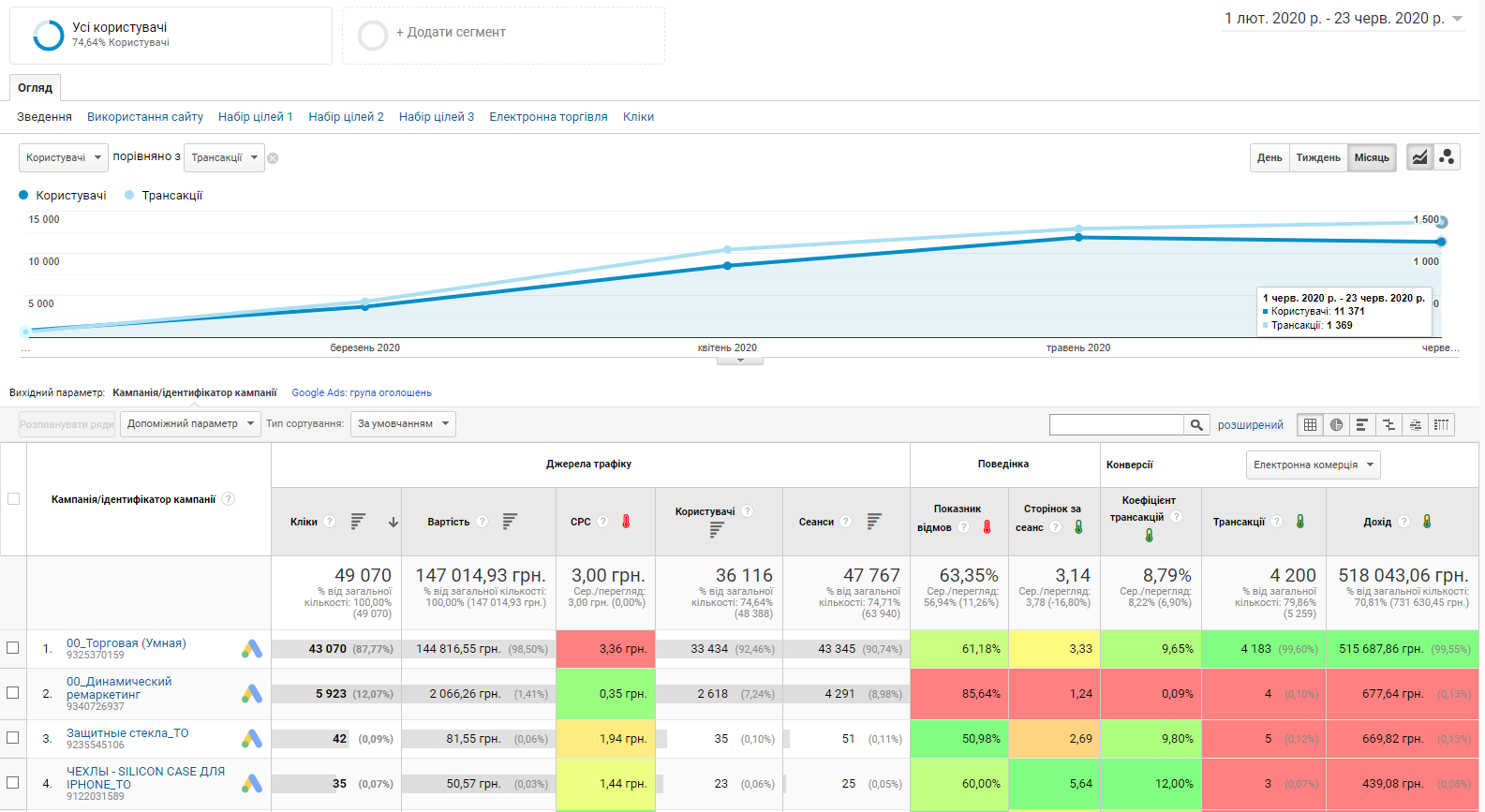Select the pivot table view icon
Image resolution: width=1485 pixels, height=812 pixels.
1441,425
